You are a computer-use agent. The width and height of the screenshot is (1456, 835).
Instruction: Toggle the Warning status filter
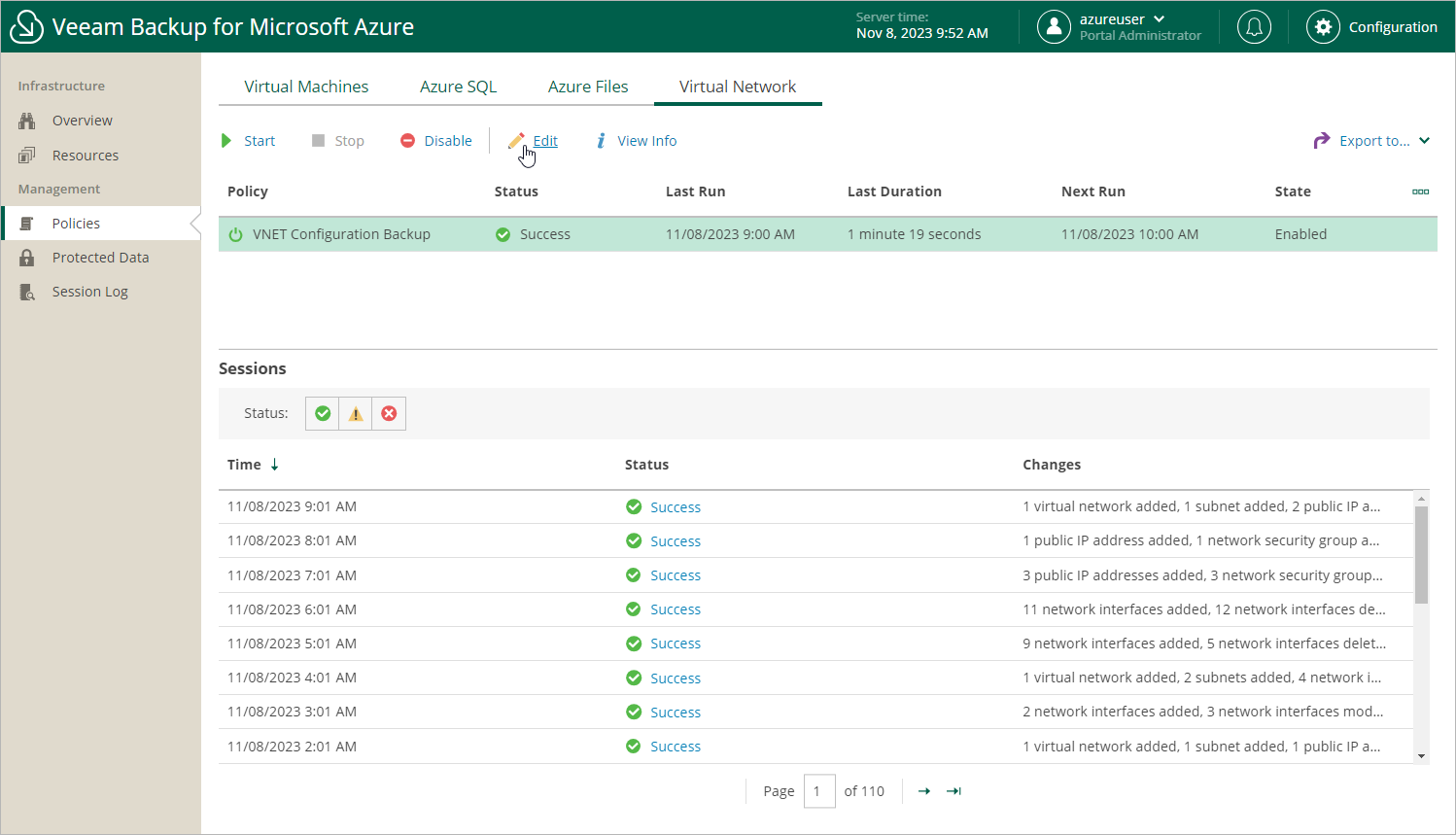click(x=356, y=413)
